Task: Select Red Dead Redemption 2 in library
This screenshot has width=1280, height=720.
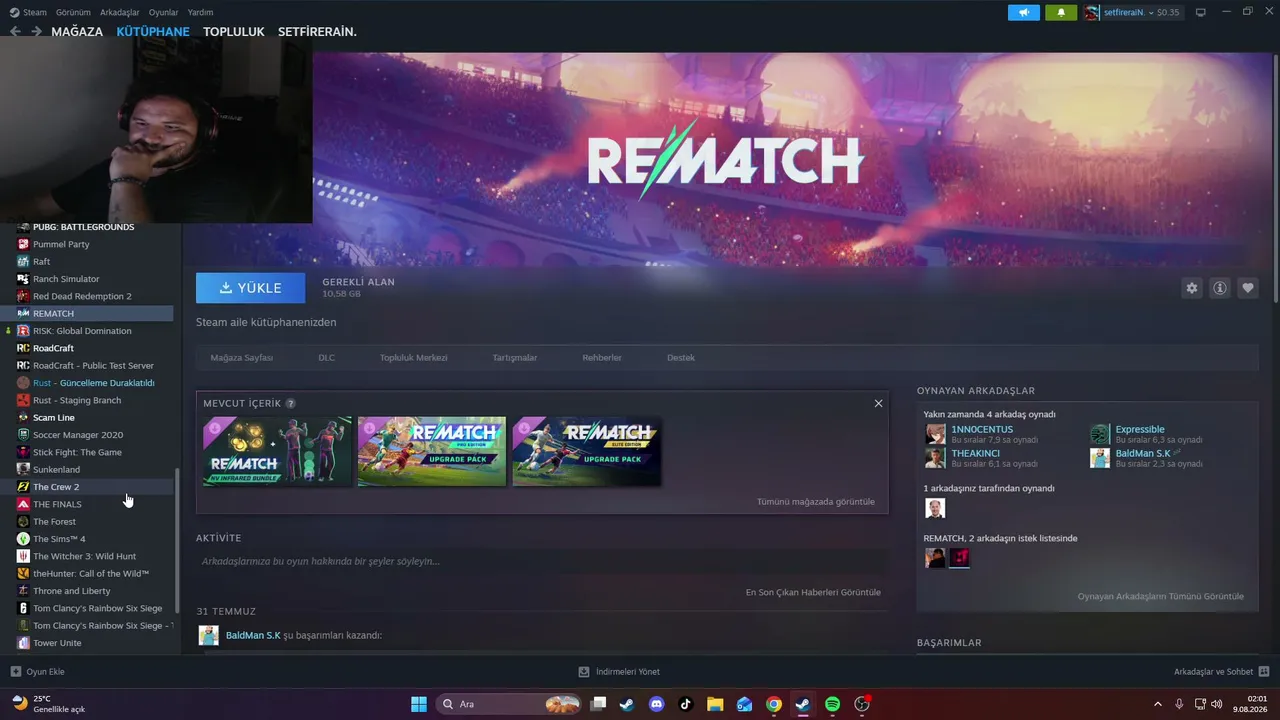Action: coord(87,296)
